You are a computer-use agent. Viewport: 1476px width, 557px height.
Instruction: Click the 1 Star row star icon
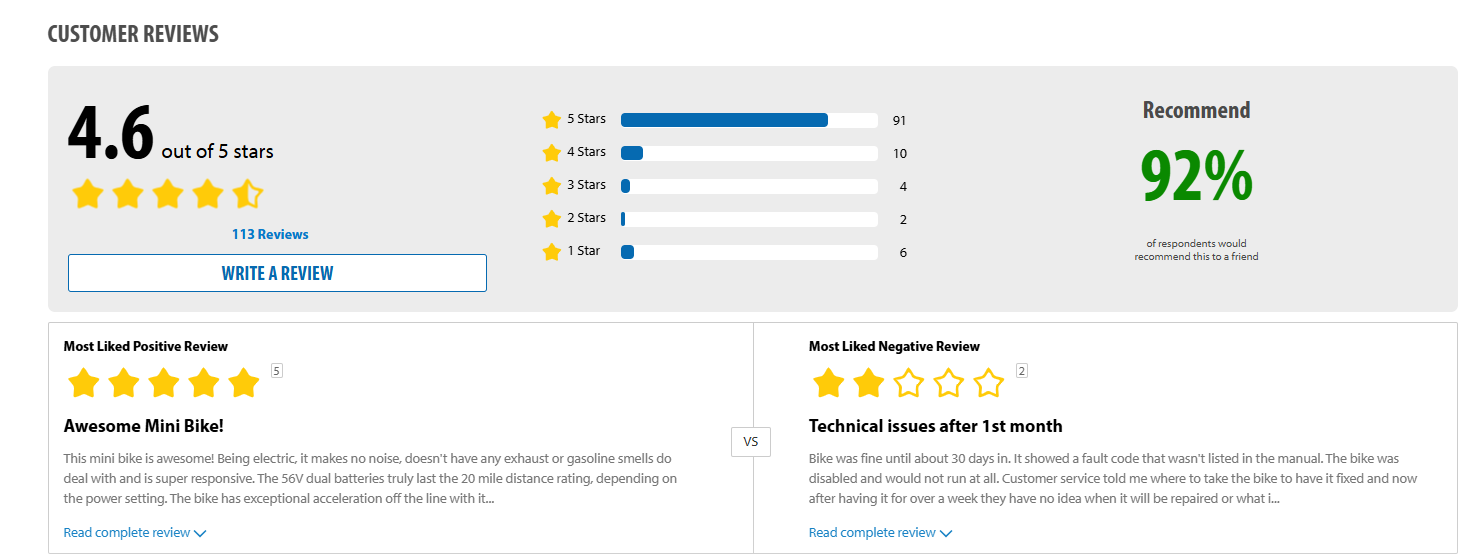(x=551, y=252)
